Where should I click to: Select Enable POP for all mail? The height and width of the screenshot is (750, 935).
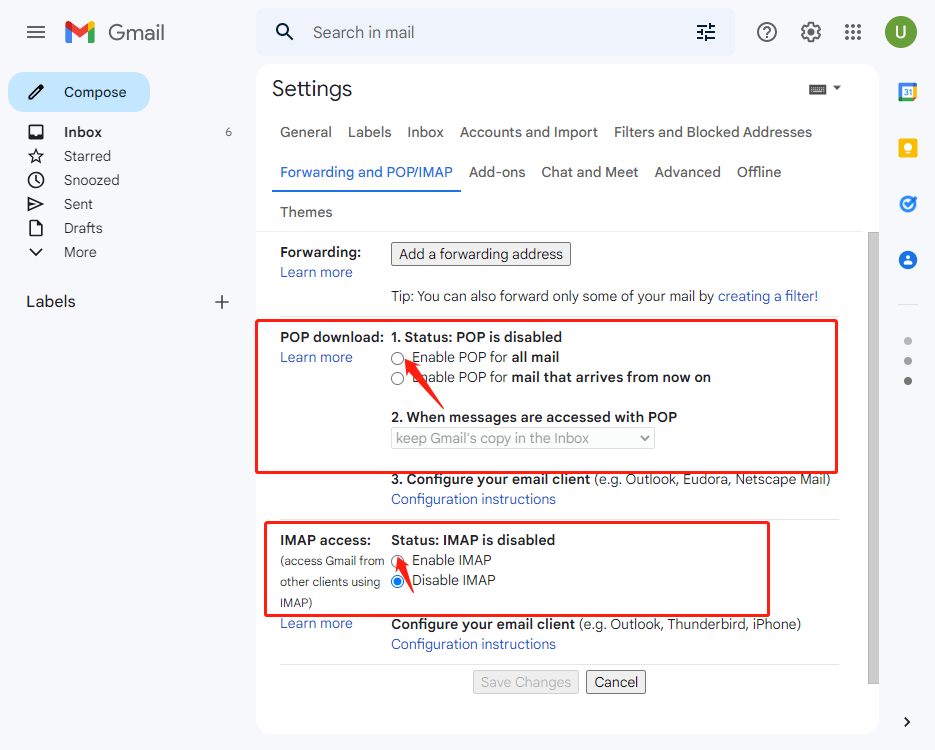point(398,358)
